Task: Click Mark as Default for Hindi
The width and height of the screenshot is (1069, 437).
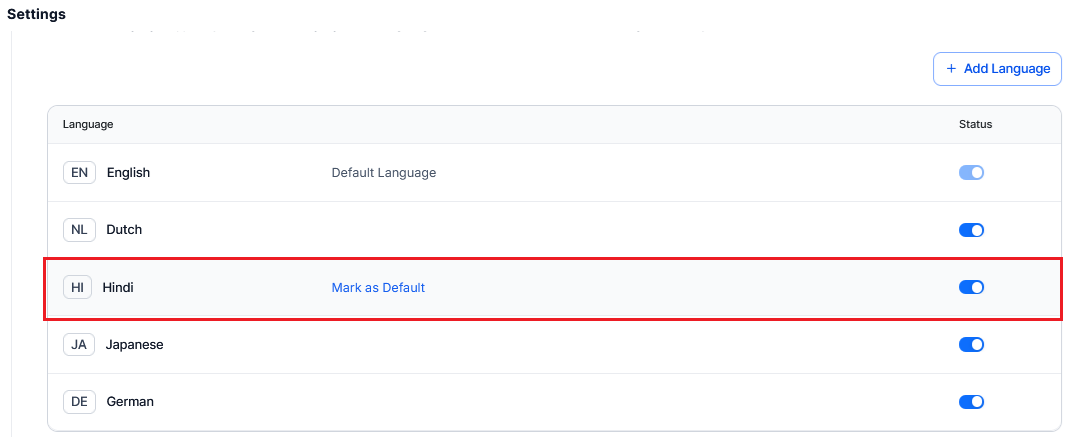Action: pyautogui.click(x=378, y=287)
